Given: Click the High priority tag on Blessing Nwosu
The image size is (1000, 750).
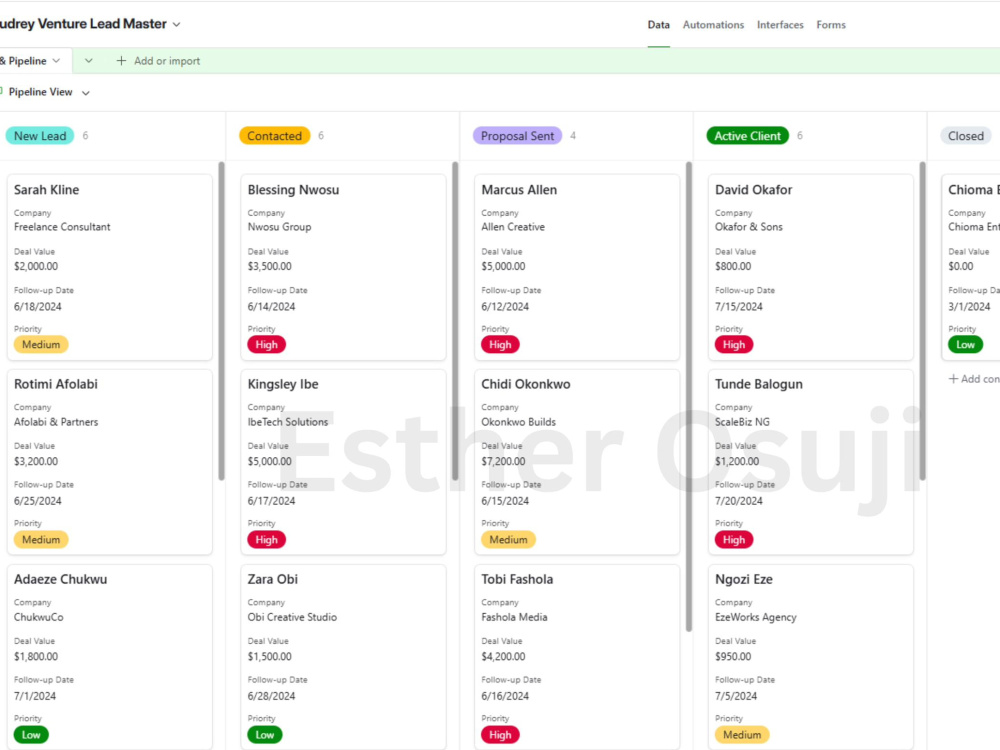Looking at the screenshot, I should [x=267, y=345].
